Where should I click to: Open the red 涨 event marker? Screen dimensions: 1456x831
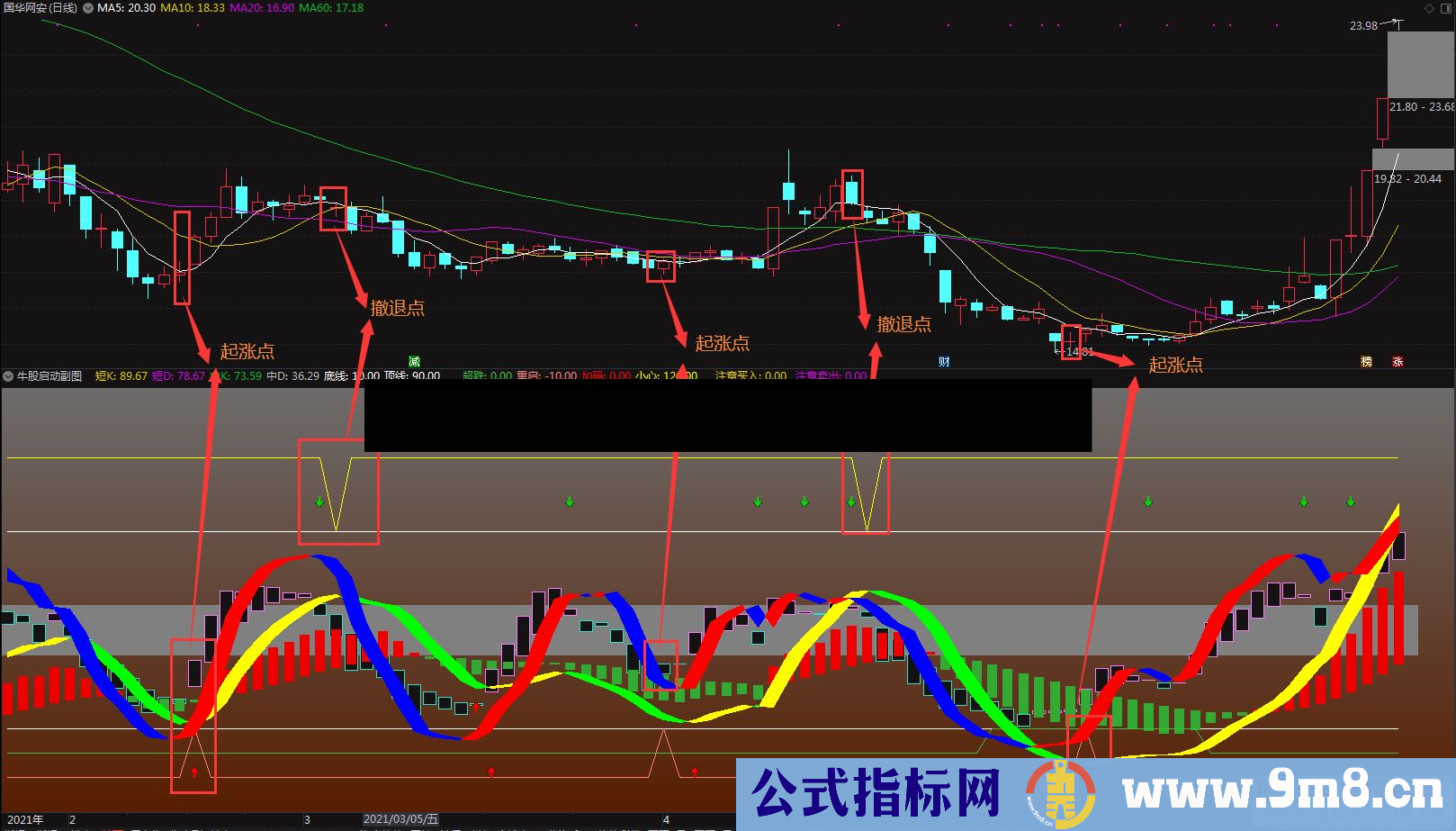[1398, 362]
